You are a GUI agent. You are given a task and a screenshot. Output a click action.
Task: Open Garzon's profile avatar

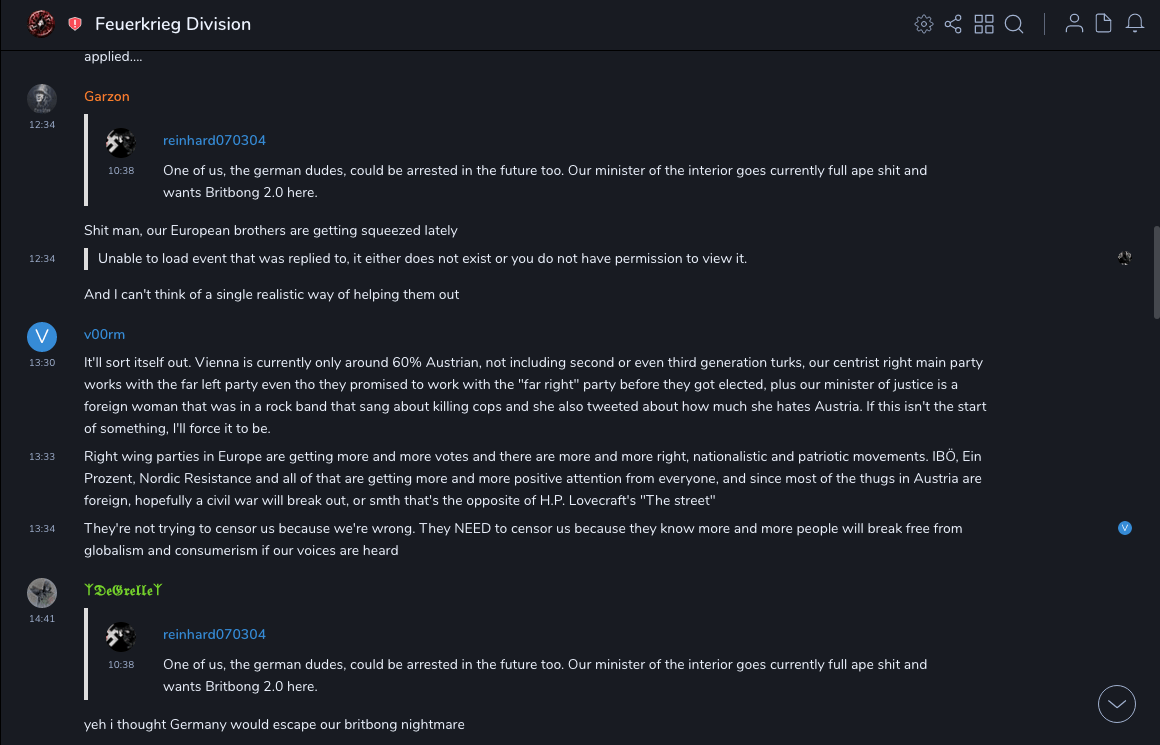[x=42, y=98]
